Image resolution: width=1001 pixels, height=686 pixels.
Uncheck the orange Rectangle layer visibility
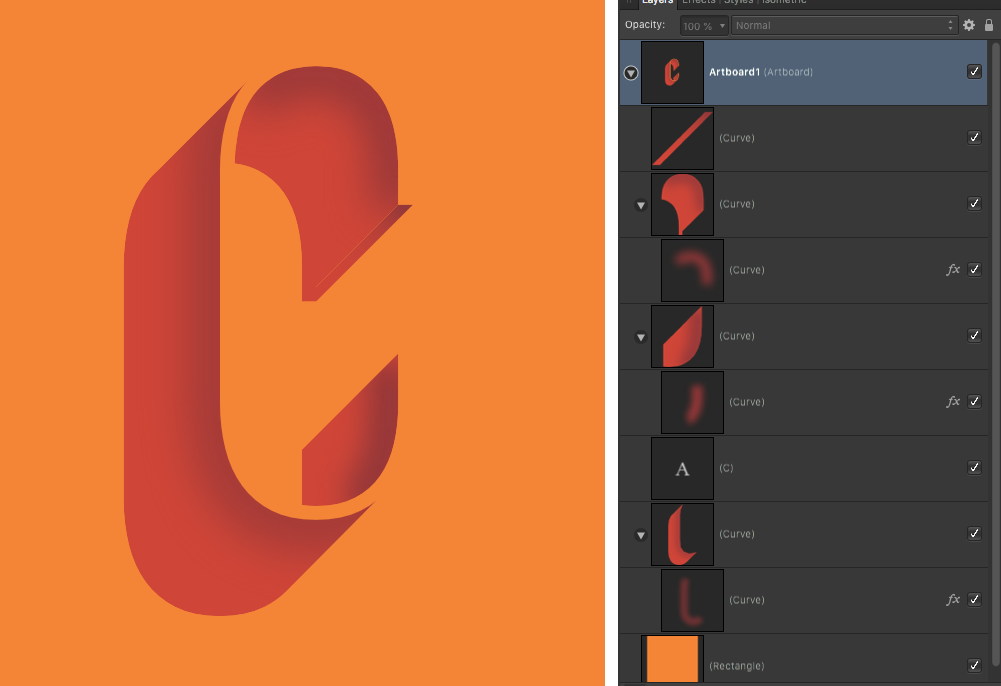click(974, 665)
